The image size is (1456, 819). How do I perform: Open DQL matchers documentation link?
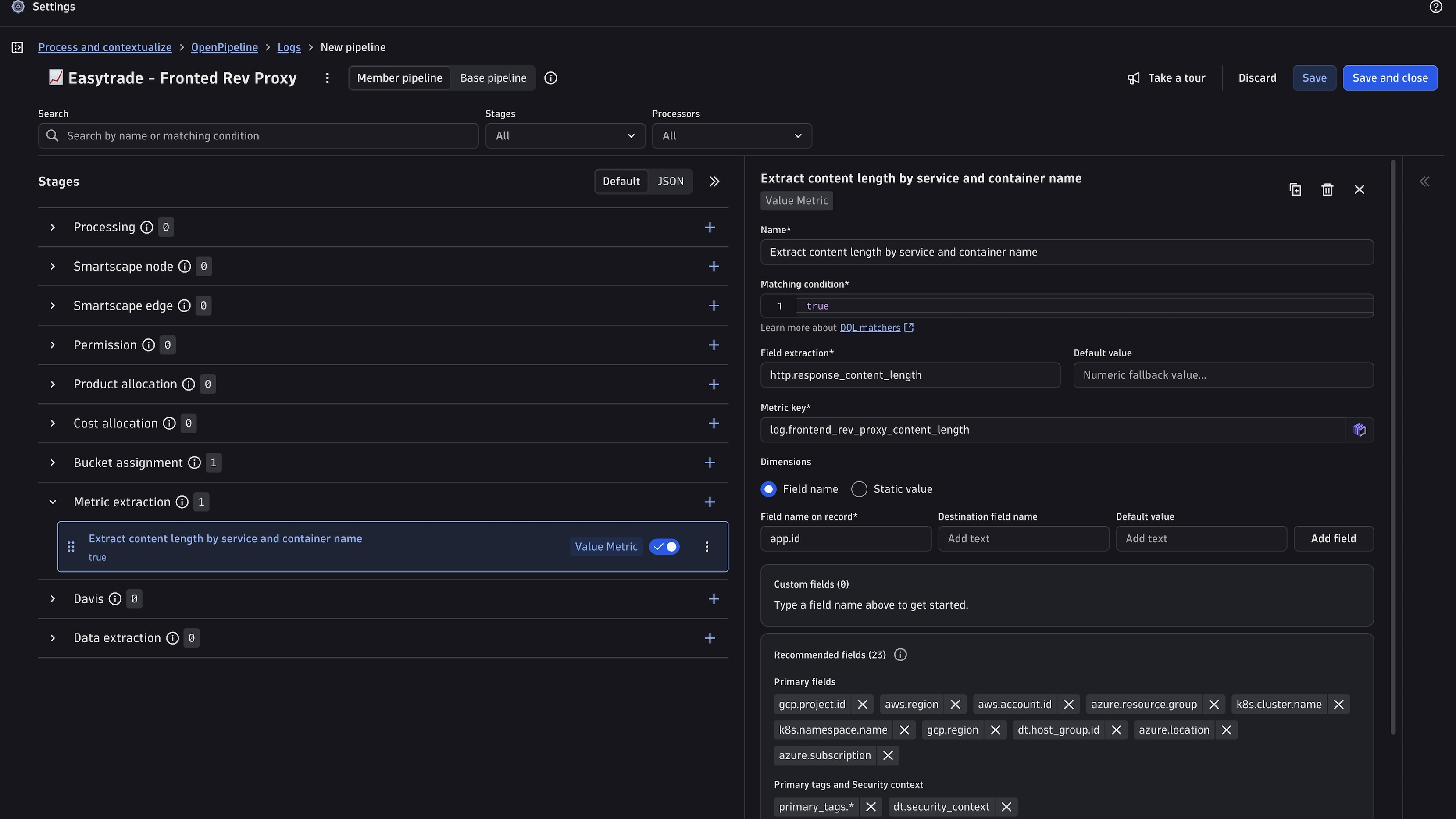[876, 328]
